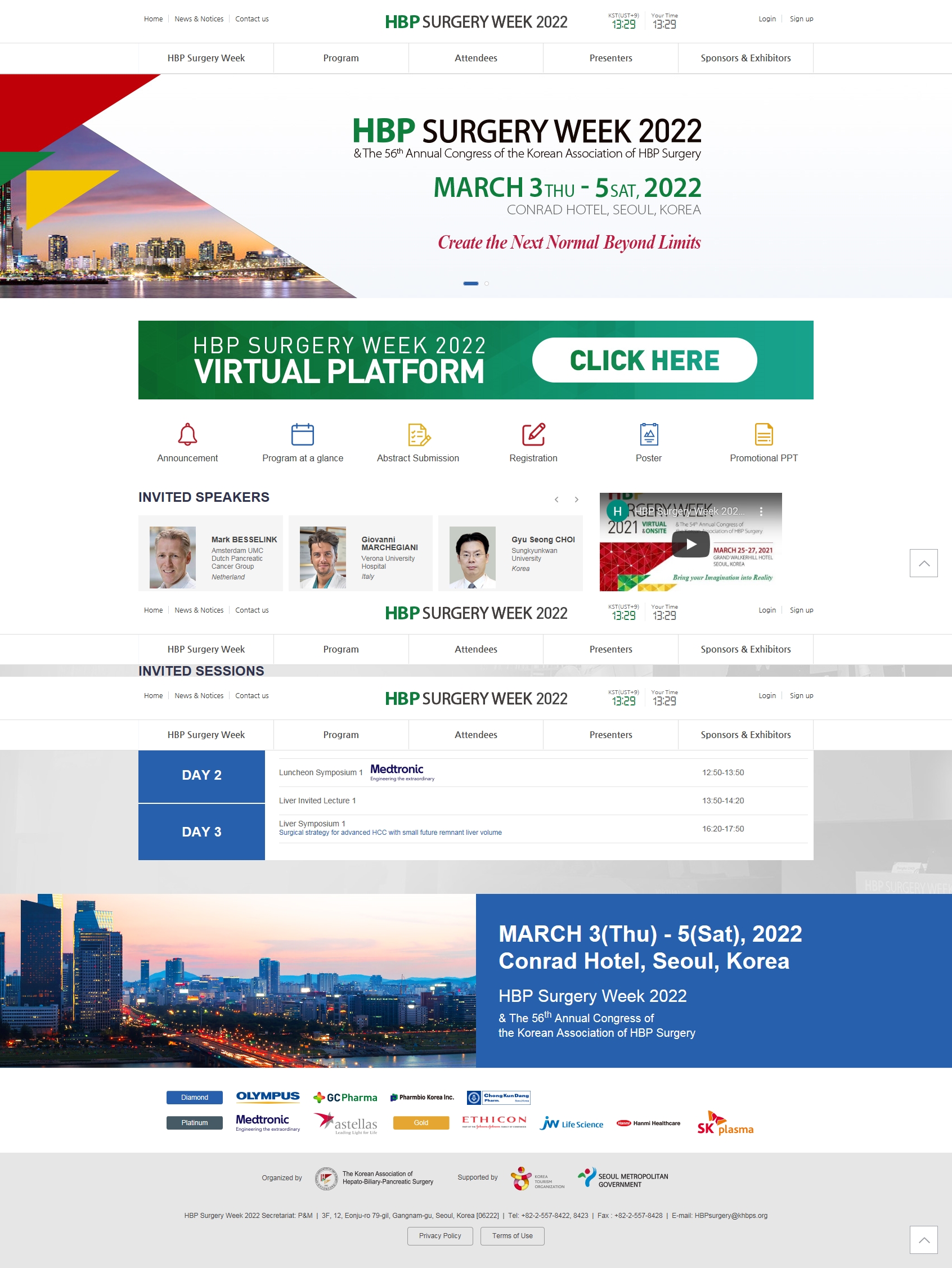Select the DAY 2 sessions tab
952x1268 pixels.
[201, 775]
